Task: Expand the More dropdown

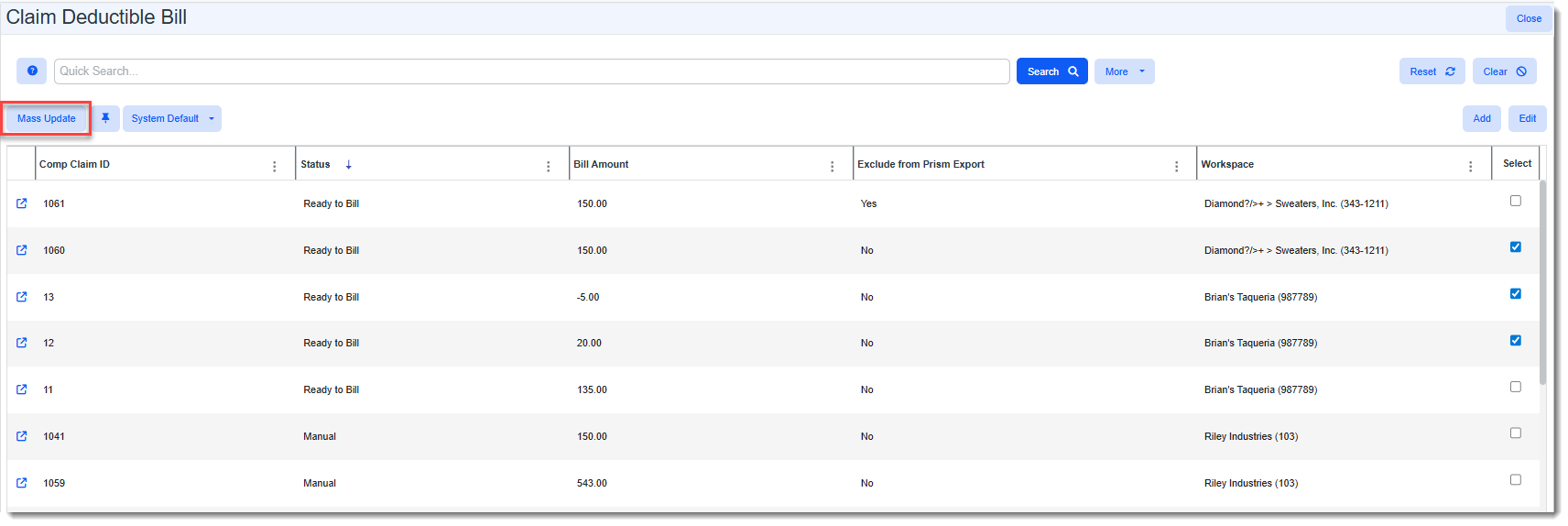Action: click(x=1124, y=71)
